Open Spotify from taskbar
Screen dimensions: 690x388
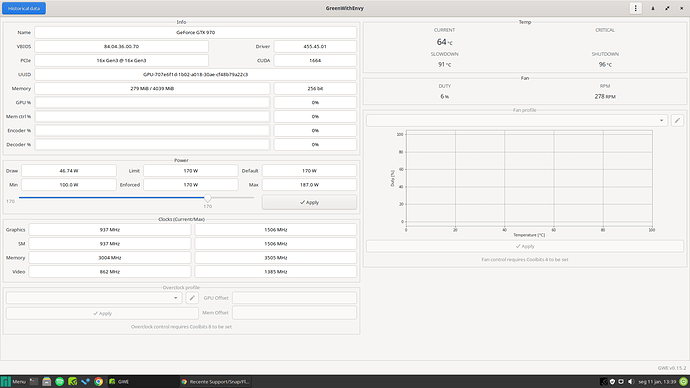tap(59, 381)
